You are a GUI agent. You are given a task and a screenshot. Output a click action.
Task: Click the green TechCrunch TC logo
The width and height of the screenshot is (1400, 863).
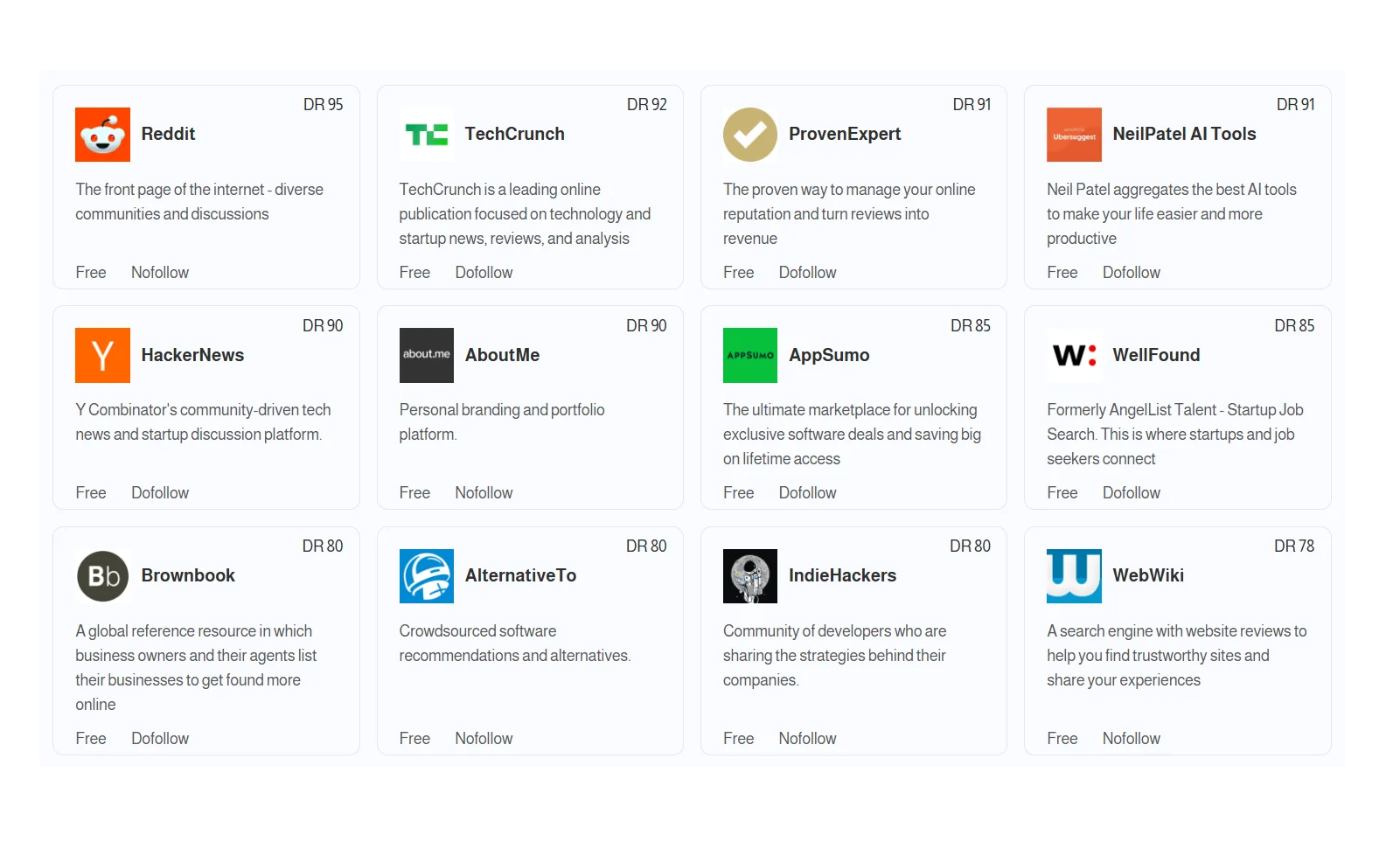(x=427, y=135)
